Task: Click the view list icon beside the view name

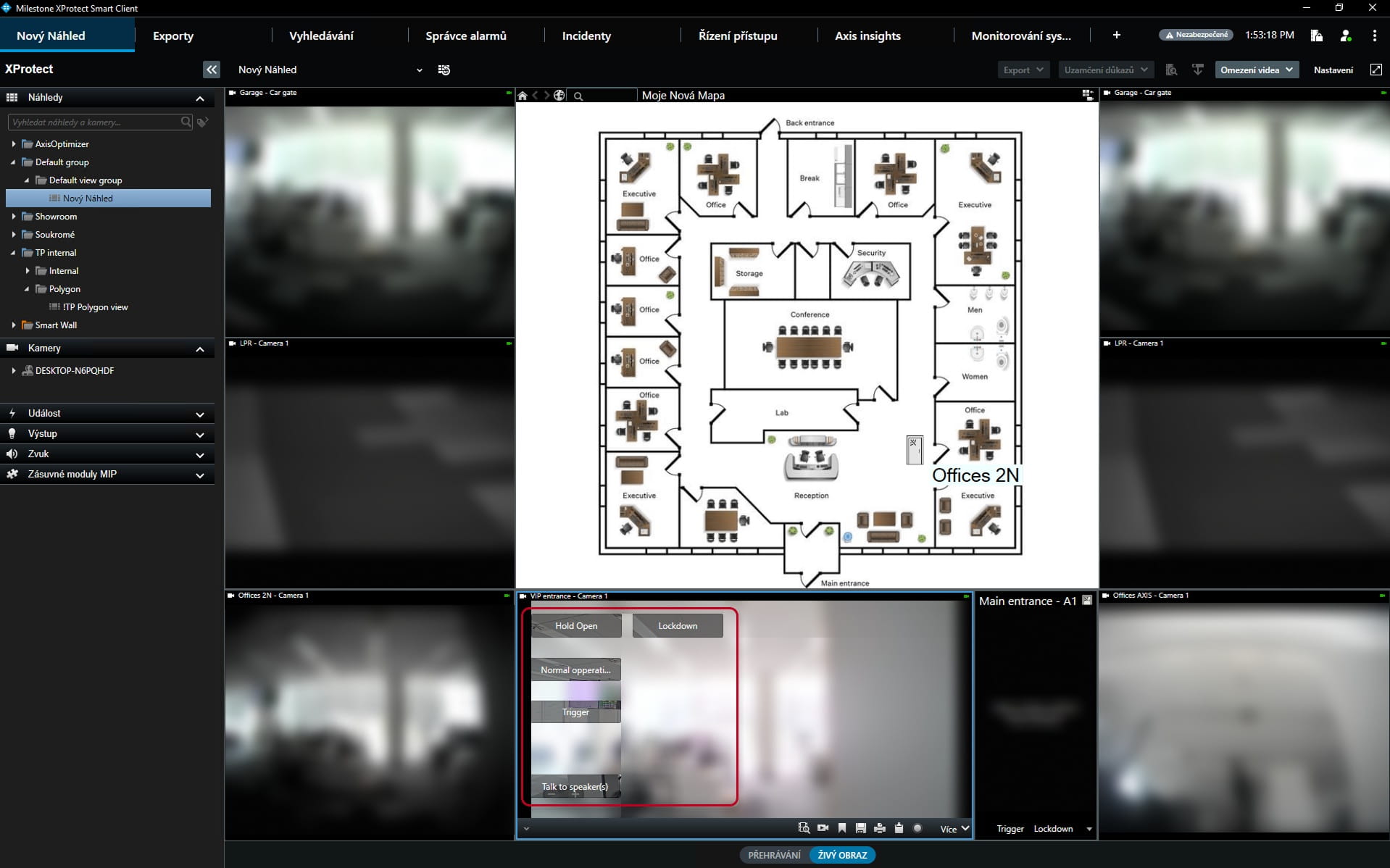Action: pyautogui.click(x=444, y=70)
